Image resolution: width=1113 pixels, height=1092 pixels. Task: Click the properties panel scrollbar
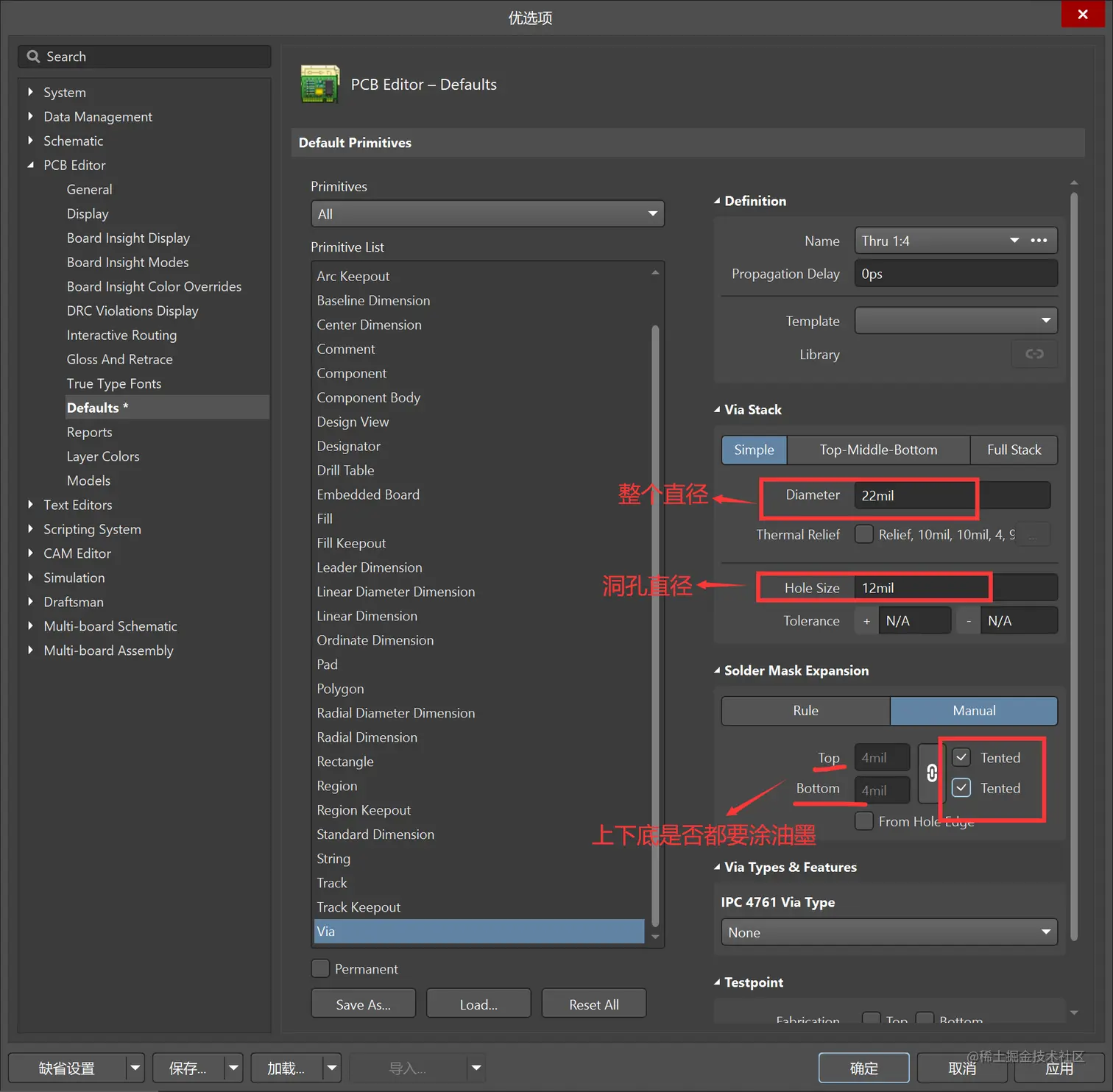(x=1074, y=567)
